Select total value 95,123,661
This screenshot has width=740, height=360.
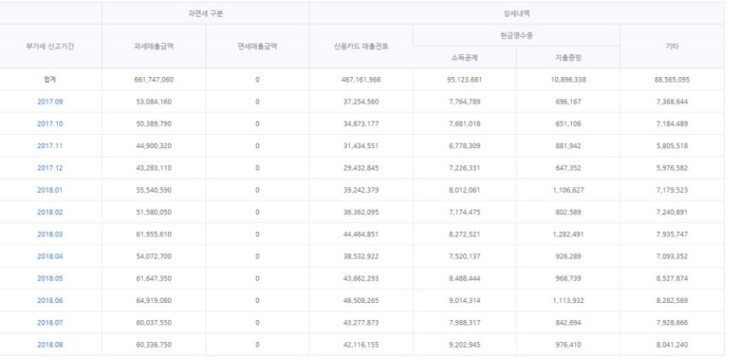point(464,80)
